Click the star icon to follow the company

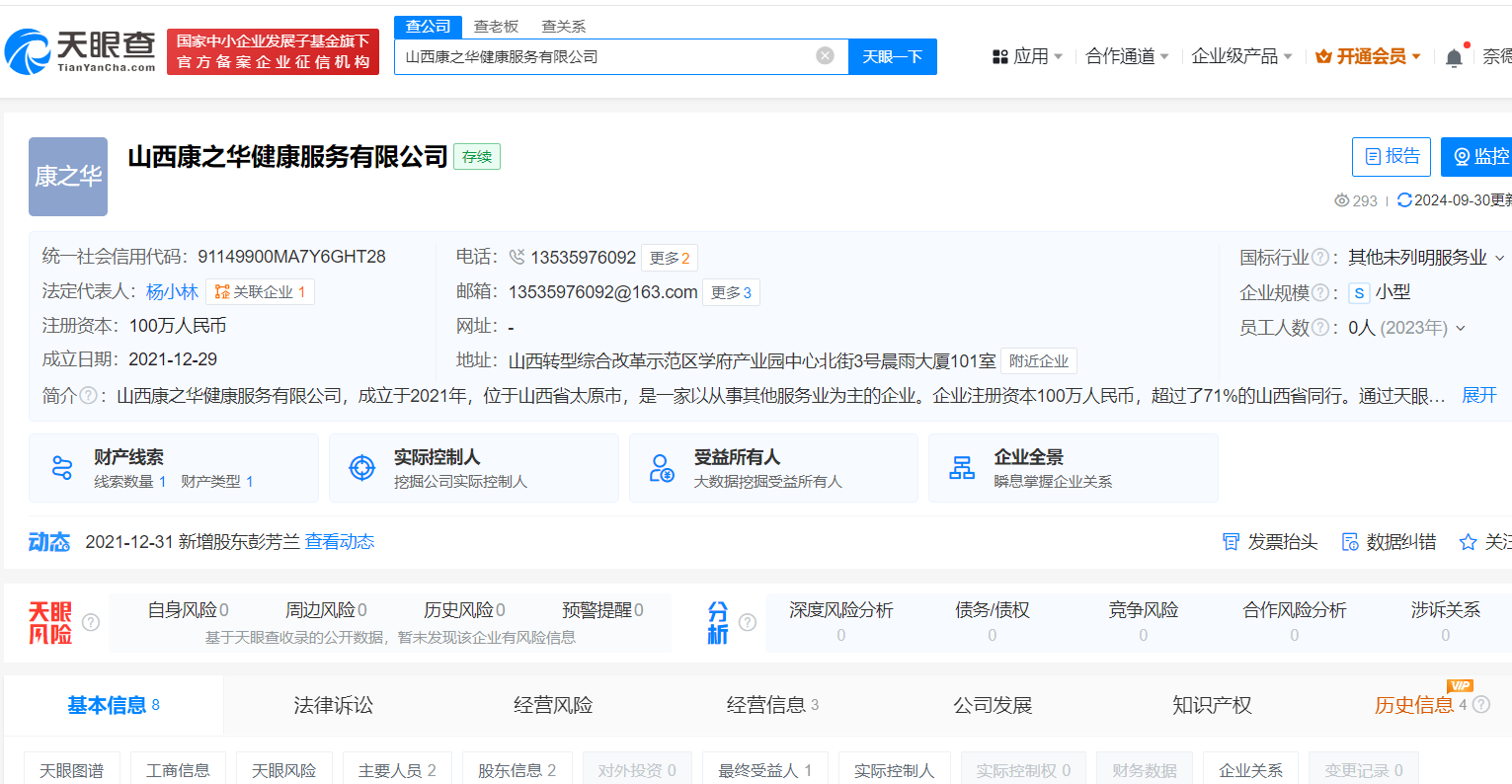coord(1469,542)
